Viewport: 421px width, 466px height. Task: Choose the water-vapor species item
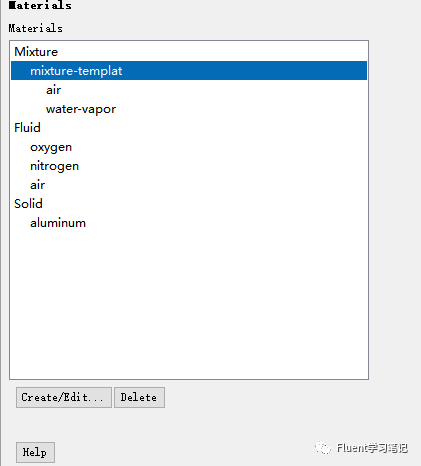click(x=81, y=109)
